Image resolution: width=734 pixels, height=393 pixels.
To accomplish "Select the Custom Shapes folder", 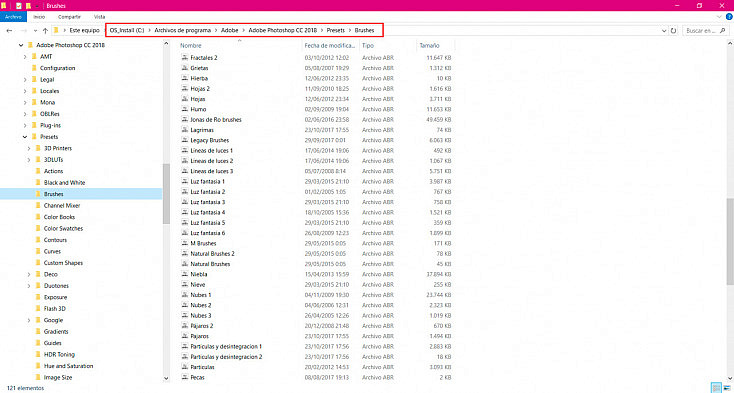I will 63,263.
